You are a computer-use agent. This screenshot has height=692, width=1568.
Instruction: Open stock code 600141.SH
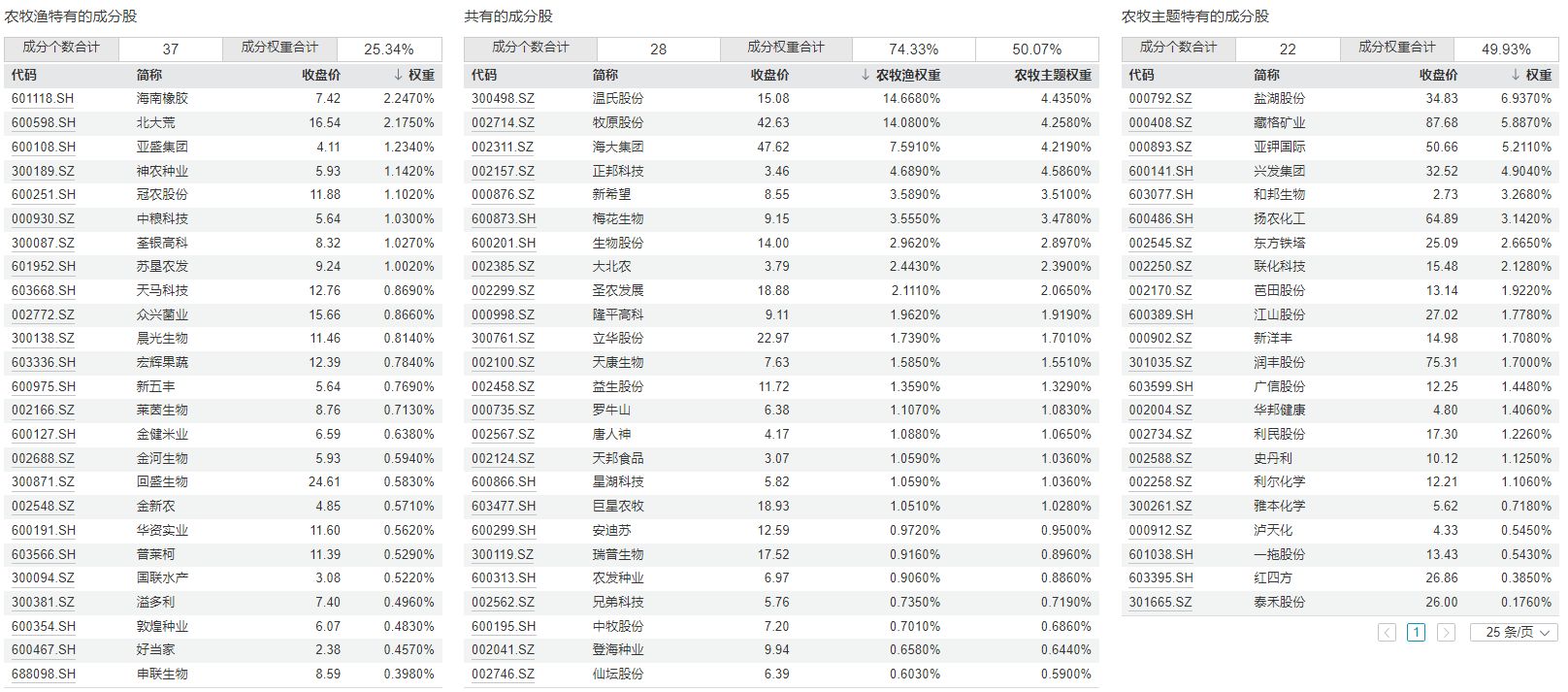coord(1160,171)
